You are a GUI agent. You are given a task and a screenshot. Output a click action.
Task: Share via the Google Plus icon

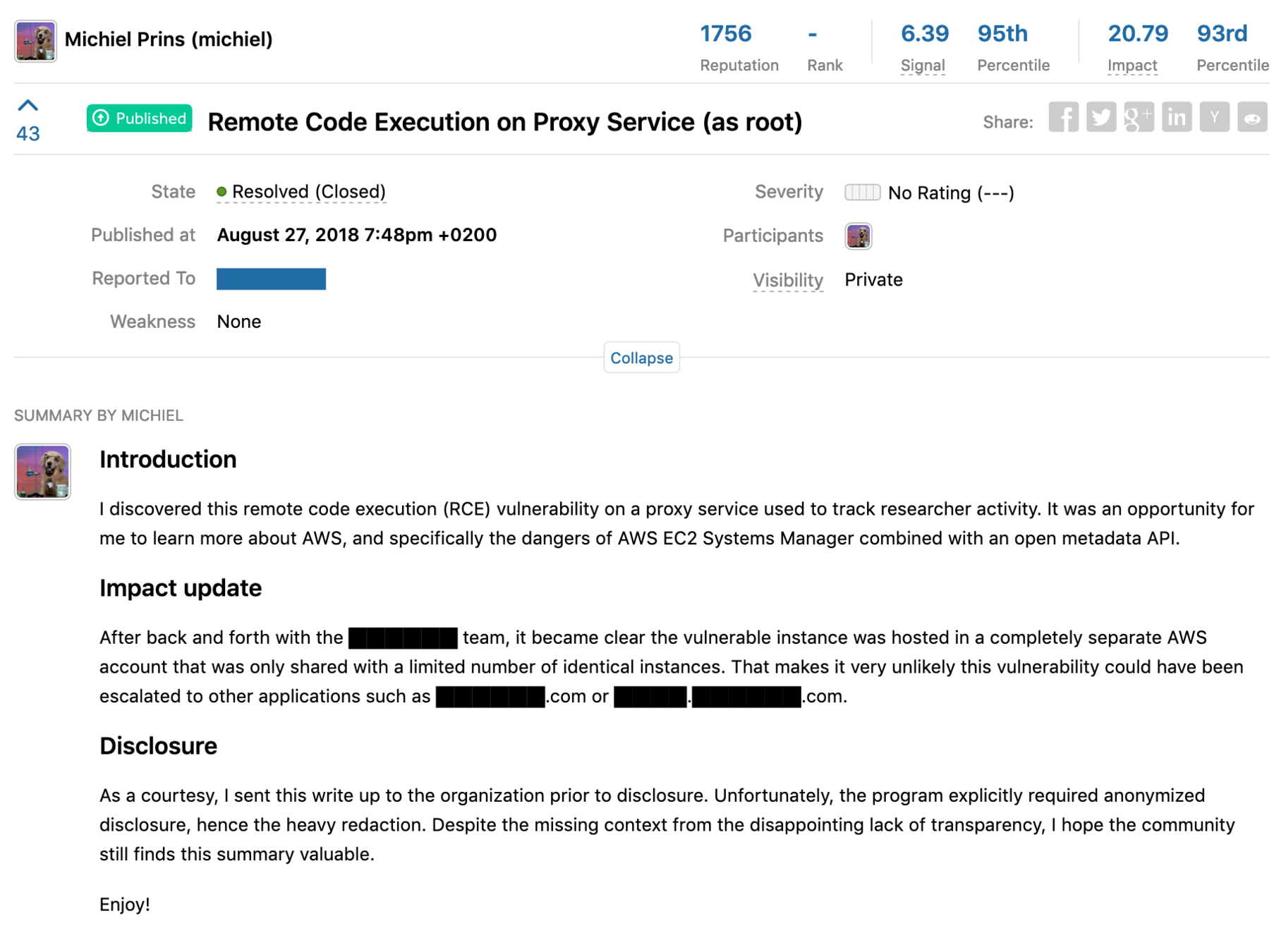pos(1138,118)
